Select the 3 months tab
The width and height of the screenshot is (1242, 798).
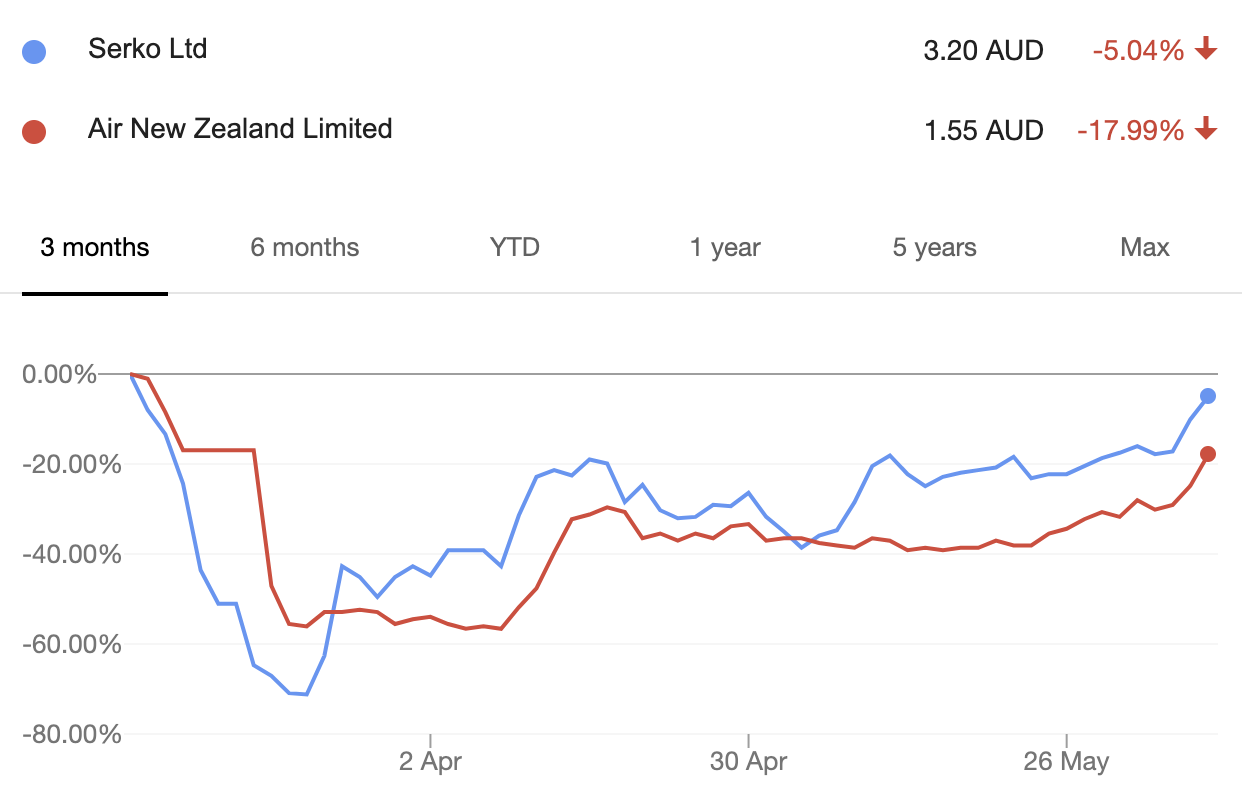95,248
